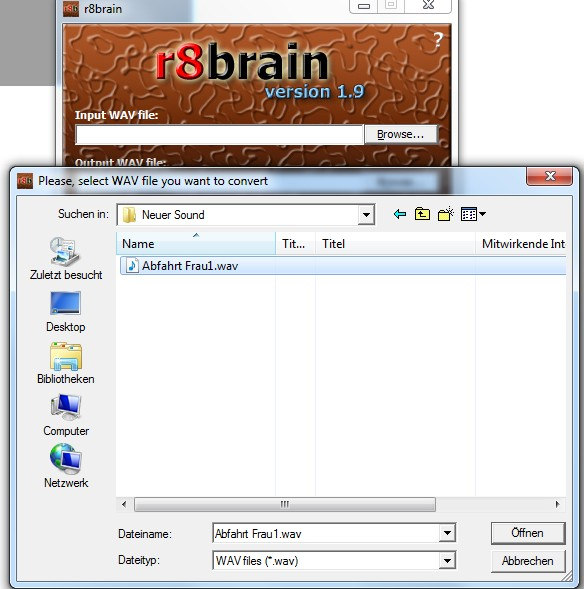This screenshot has height=589, width=584.
Task: Expand the Dateityp WAV files dropdown
Action: coord(447,560)
